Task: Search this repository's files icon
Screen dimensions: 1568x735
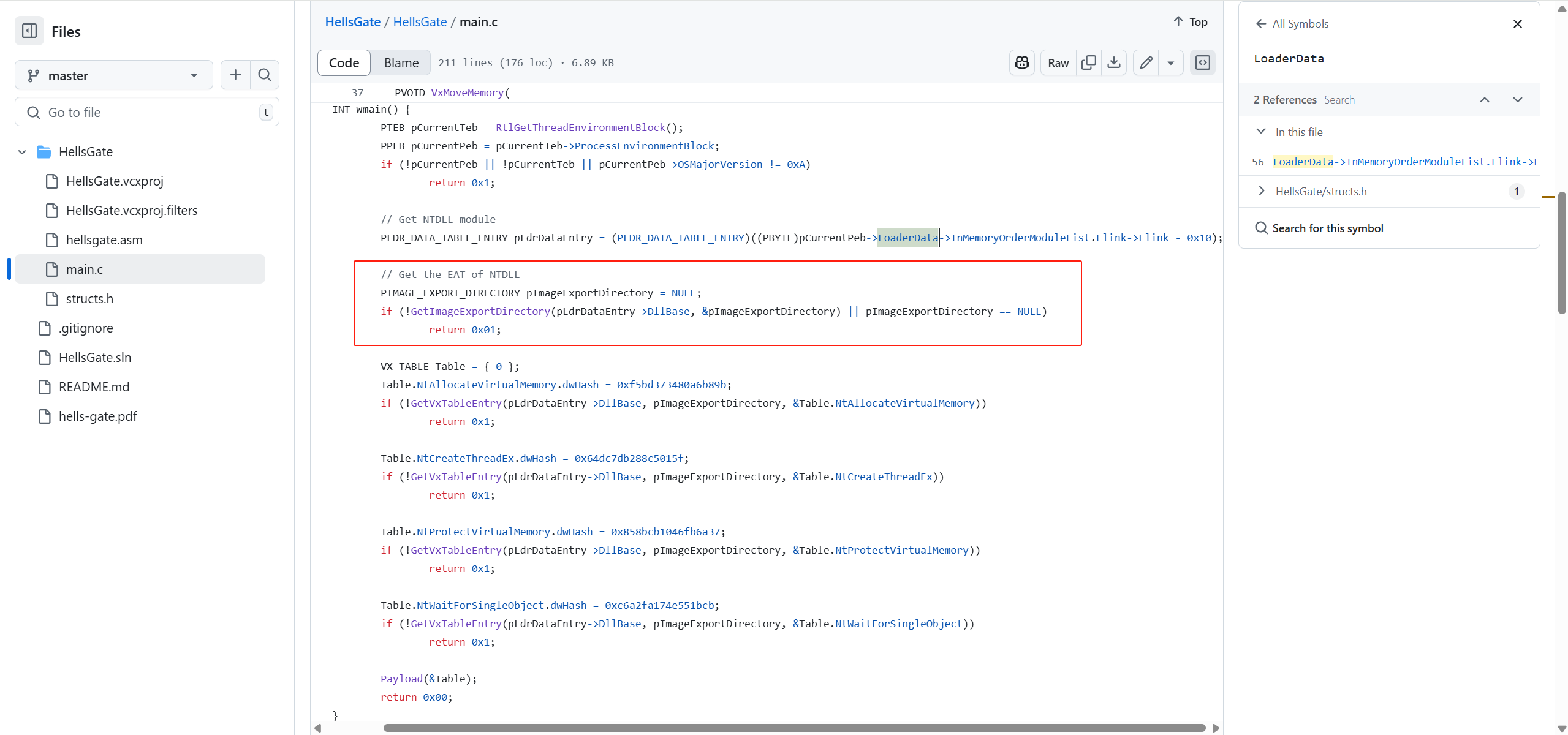Action: coord(265,75)
